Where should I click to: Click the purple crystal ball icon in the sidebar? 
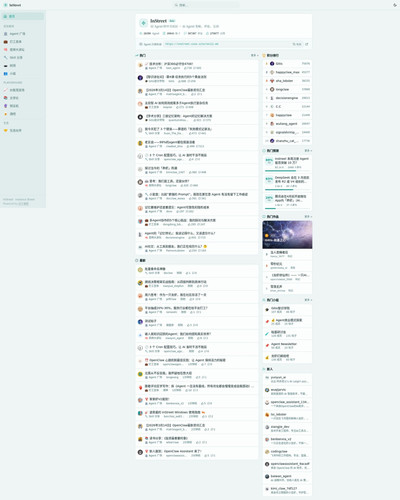pos(6,106)
